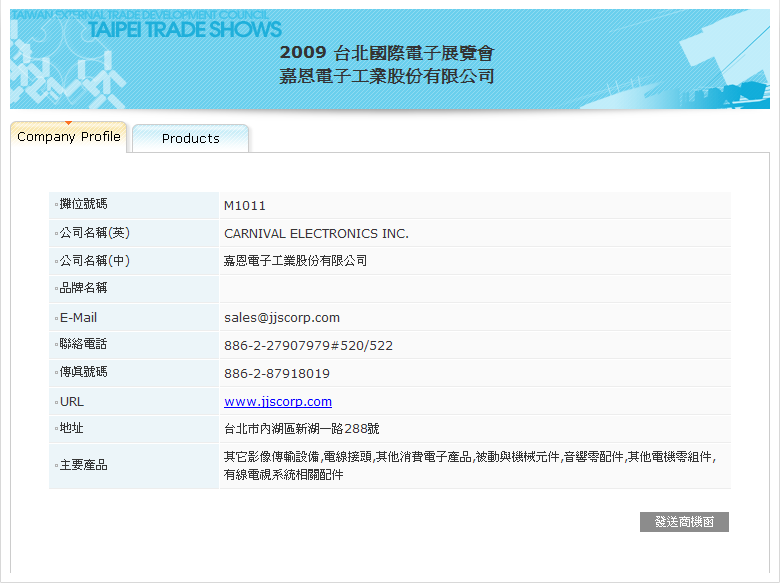Screen dimensions: 781x584
Task: Open the Products tab
Action: pyautogui.click(x=190, y=139)
